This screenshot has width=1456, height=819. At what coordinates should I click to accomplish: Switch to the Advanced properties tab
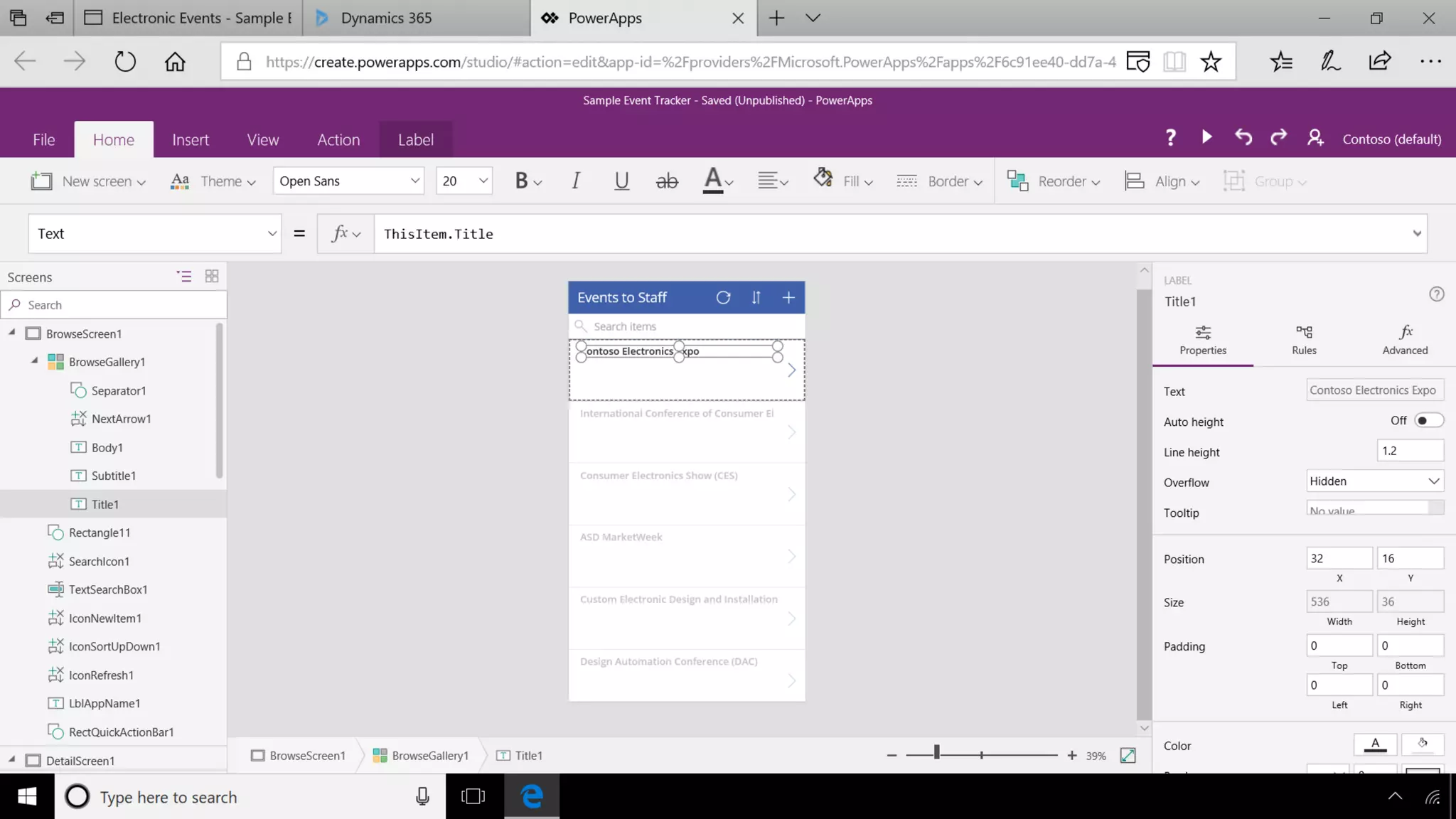[x=1405, y=340]
